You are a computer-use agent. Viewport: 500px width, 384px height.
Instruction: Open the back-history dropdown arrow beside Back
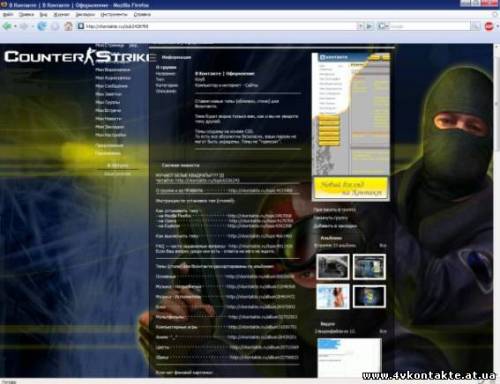point(15,26)
